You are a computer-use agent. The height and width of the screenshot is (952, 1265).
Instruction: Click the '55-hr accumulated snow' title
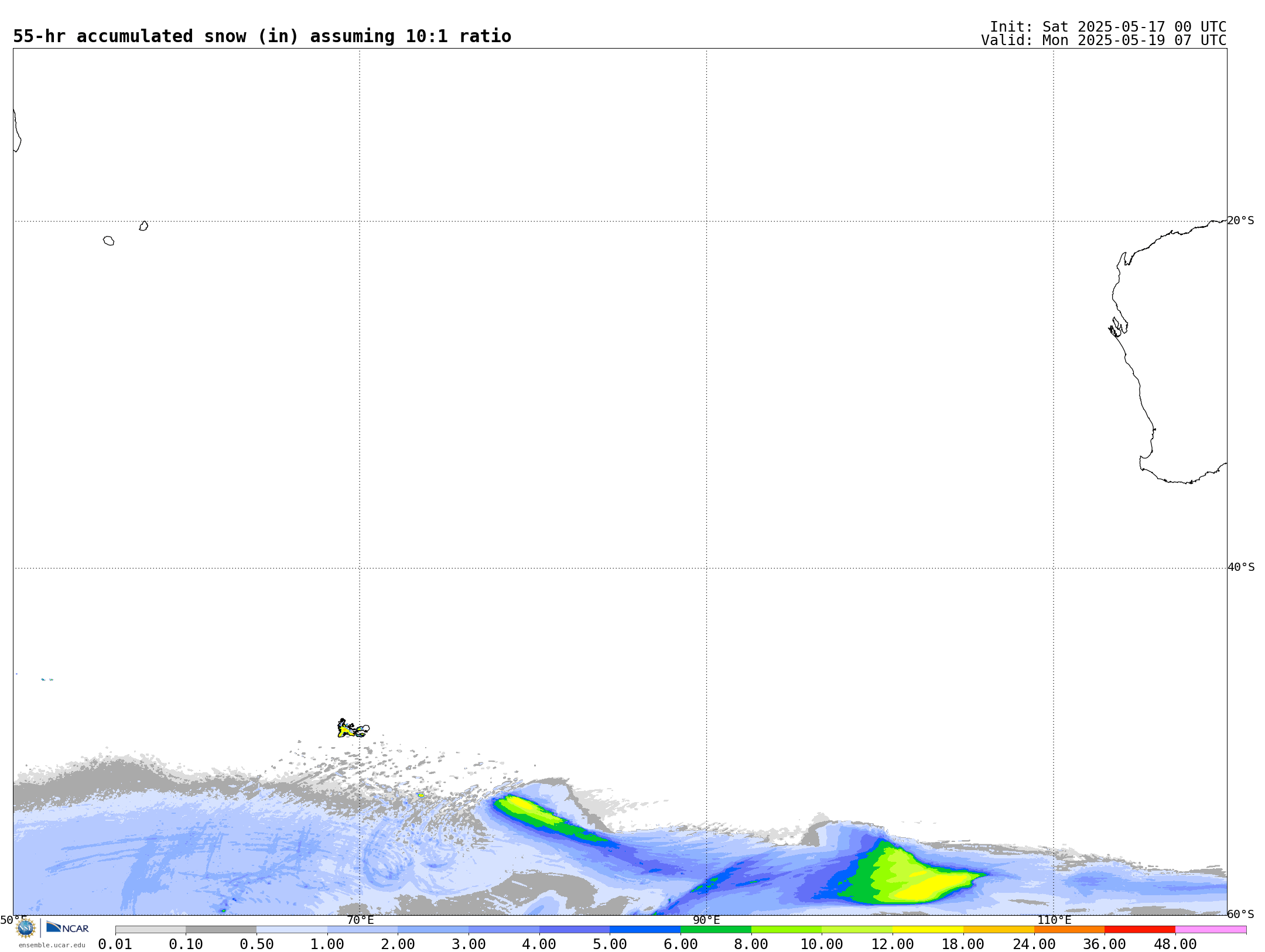click(x=262, y=36)
